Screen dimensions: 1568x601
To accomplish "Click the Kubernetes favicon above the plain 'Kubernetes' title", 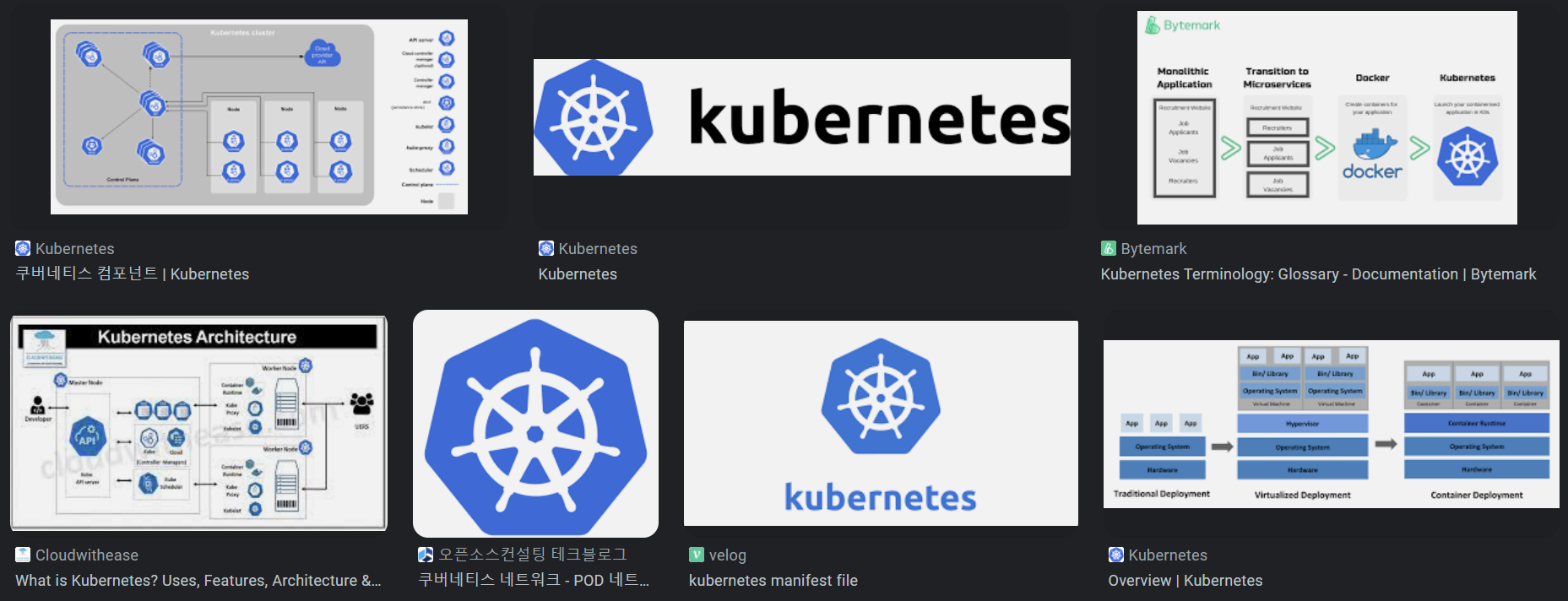I will [546, 248].
